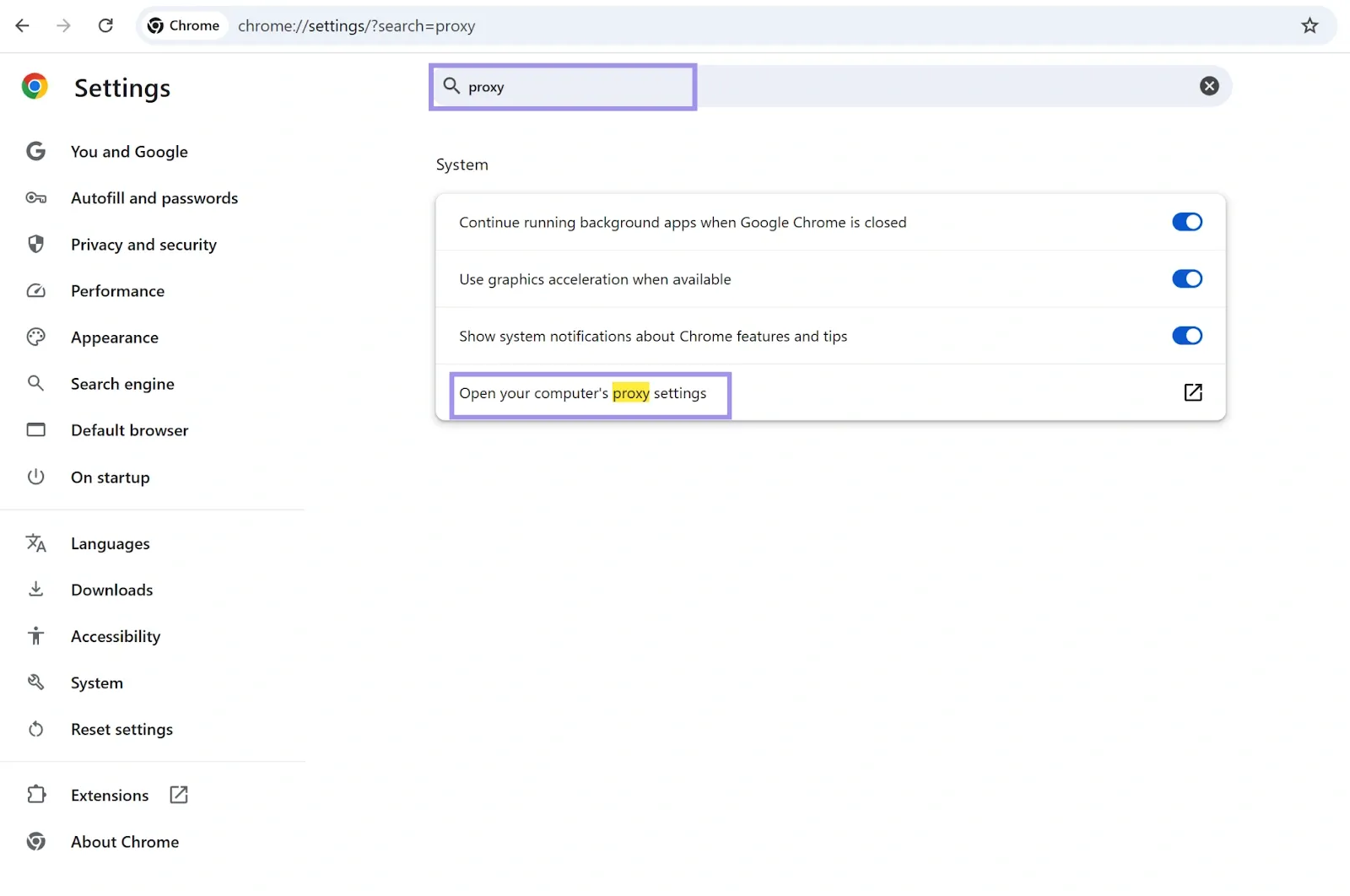This screenshot has height=896, width=1350.
Task: Click the Performance speedometer icon
Action: [x=35, y=290]
